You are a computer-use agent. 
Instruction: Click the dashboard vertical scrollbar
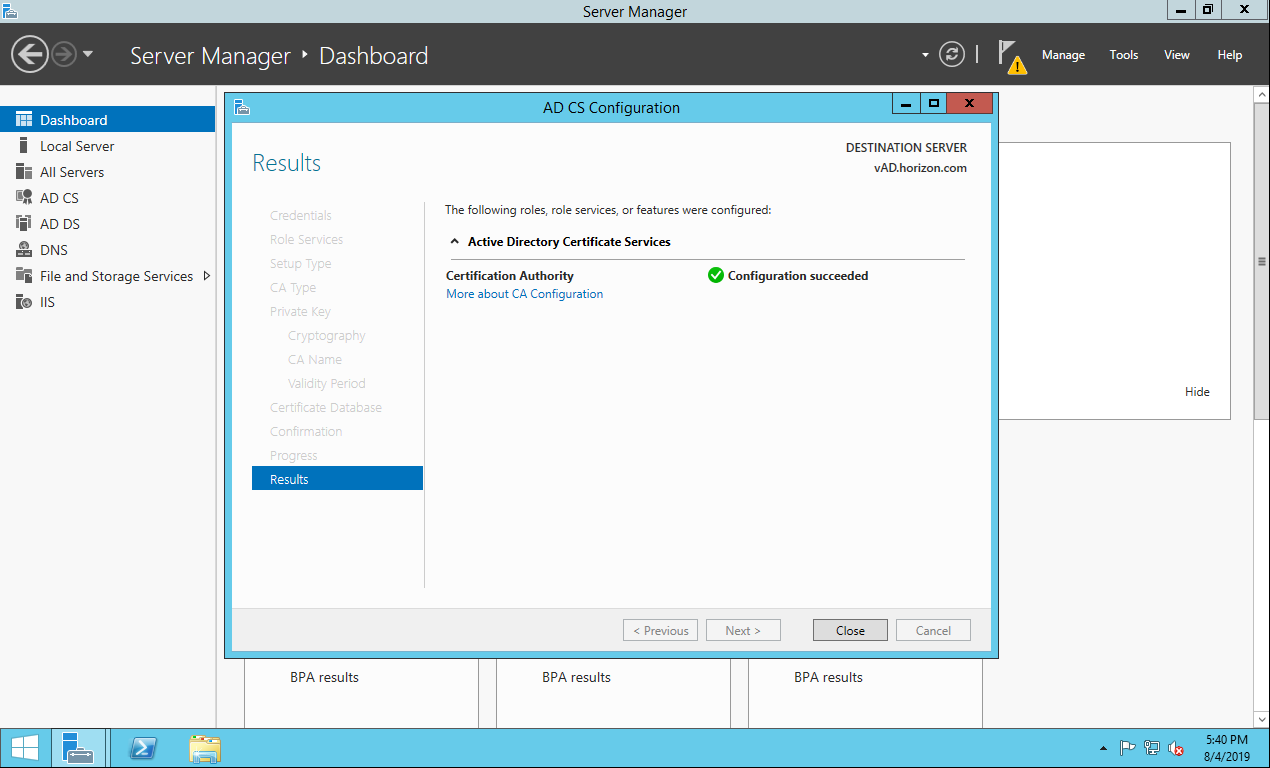(x=1261, y=262)
